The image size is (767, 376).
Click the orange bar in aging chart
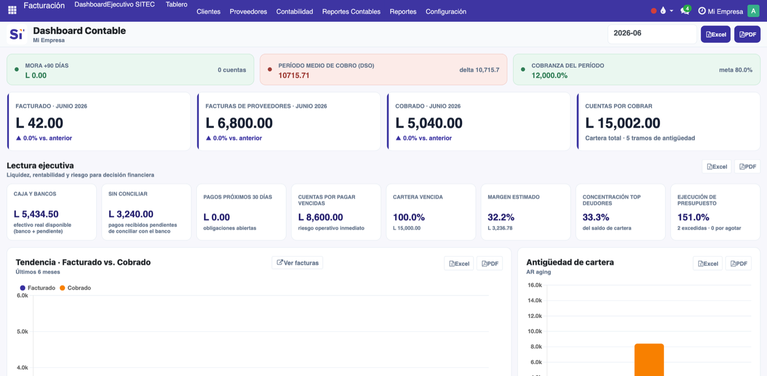(x=649, y=359)
